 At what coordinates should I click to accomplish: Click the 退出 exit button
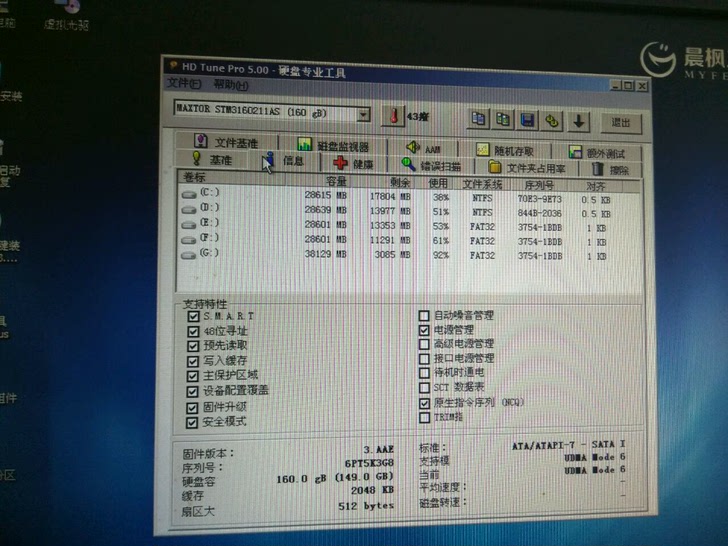621,123
